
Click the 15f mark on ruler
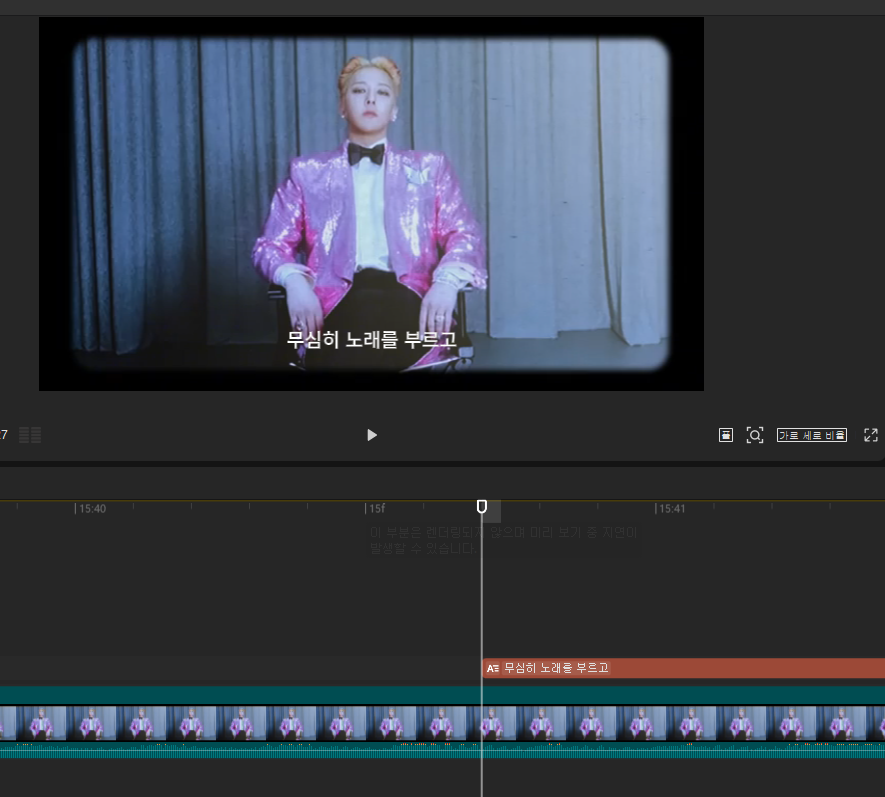[376, 509]
